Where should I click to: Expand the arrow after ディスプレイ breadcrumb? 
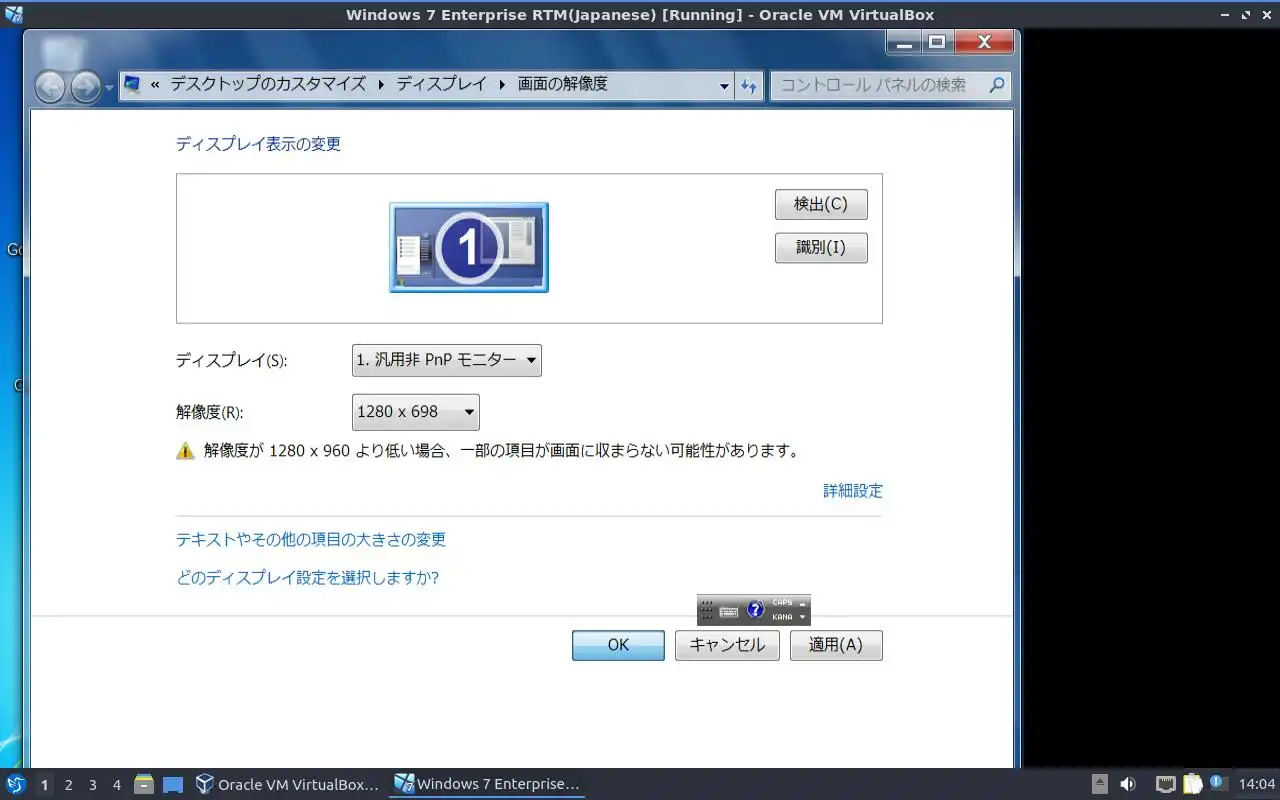(502, 85)
